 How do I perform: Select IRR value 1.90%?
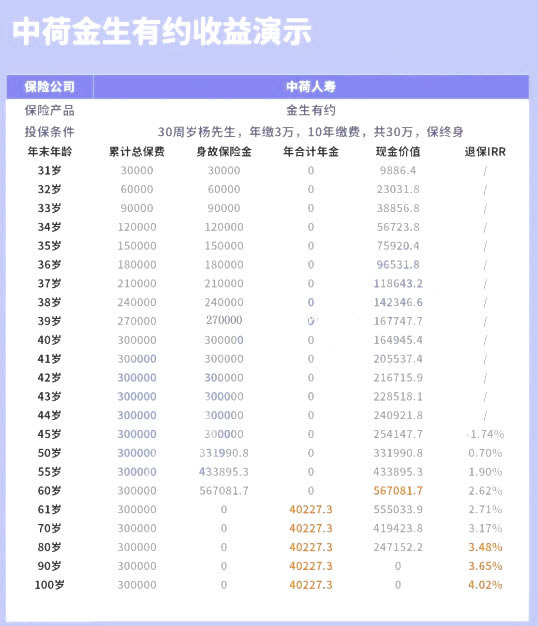click(x=485, y=471)
